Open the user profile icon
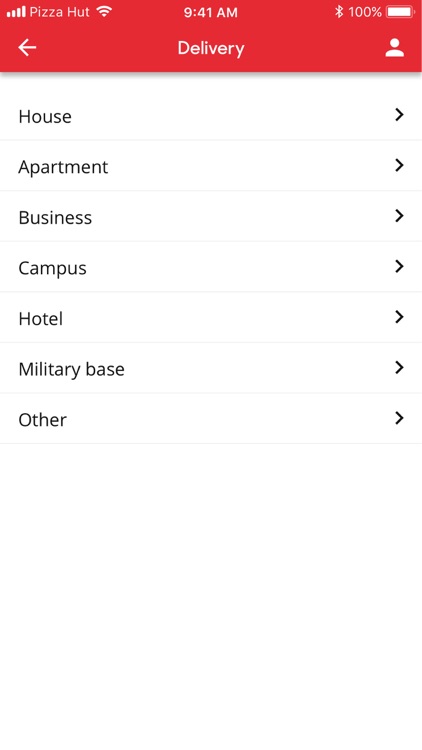Image resolution: width=422 pixels, height=750 pixels. (x=395, y=48)
